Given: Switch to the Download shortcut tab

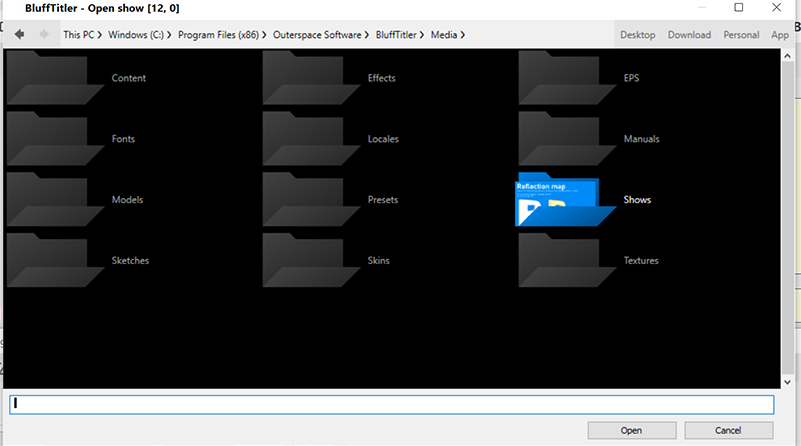Looking at the screenshot, I should click(689, 35).
